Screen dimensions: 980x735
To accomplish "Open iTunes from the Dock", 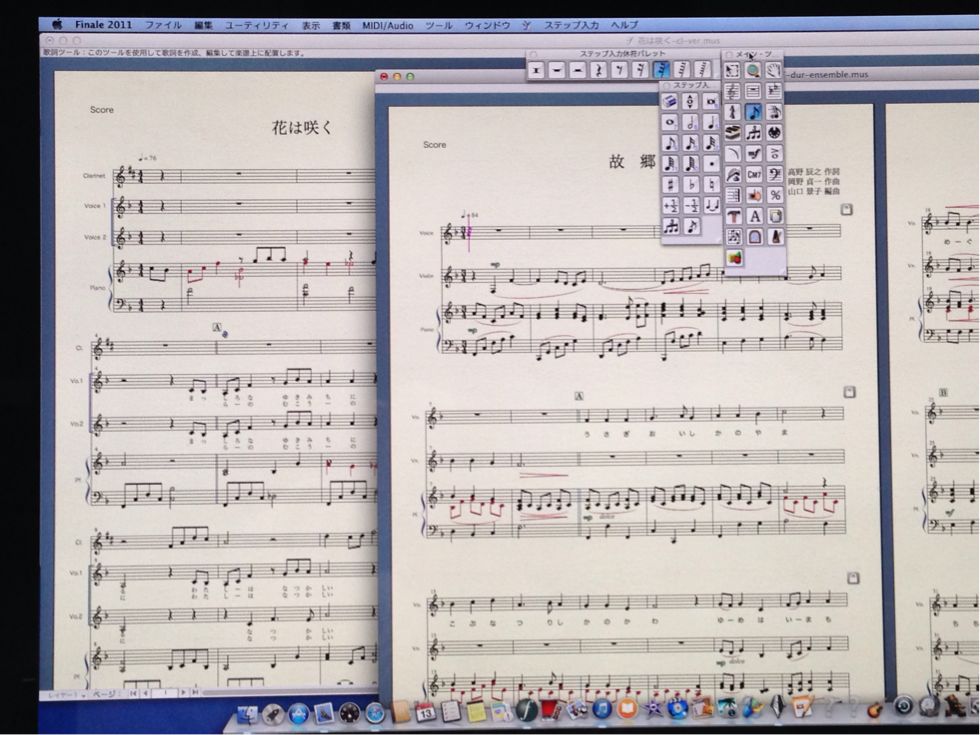I will tap(602, 710).
